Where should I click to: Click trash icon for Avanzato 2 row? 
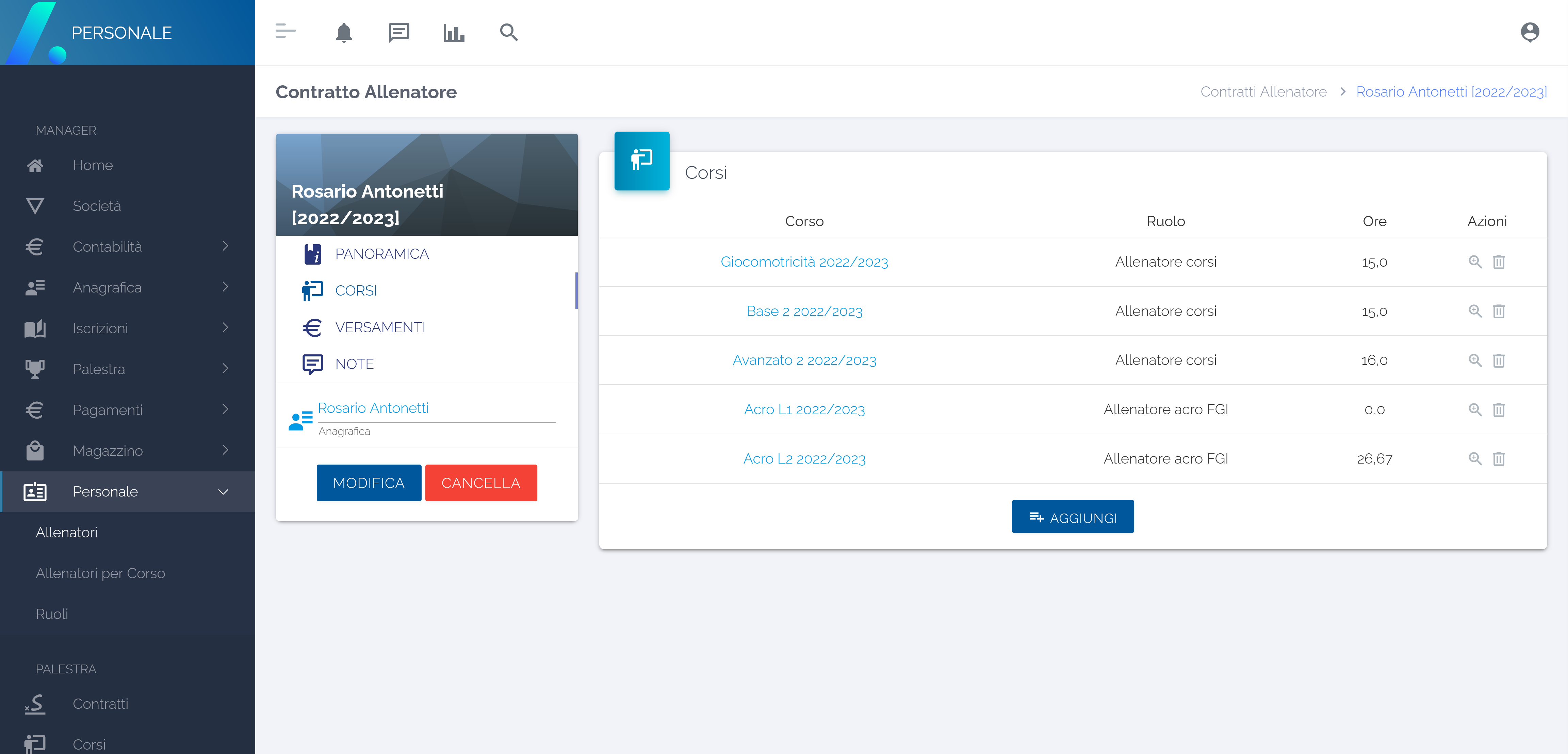coord(1499,360)
